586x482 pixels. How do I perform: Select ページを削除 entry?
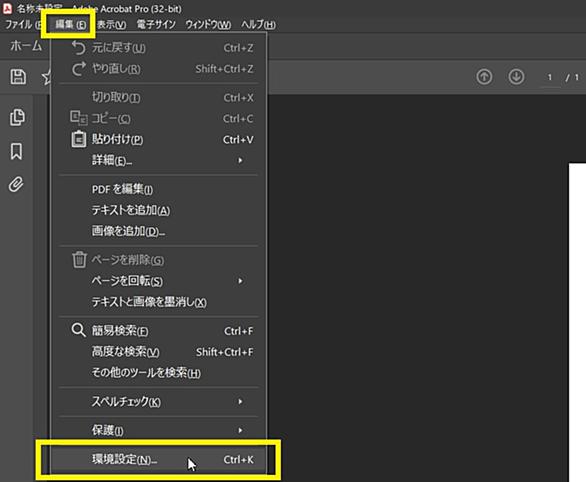[158, 260]
